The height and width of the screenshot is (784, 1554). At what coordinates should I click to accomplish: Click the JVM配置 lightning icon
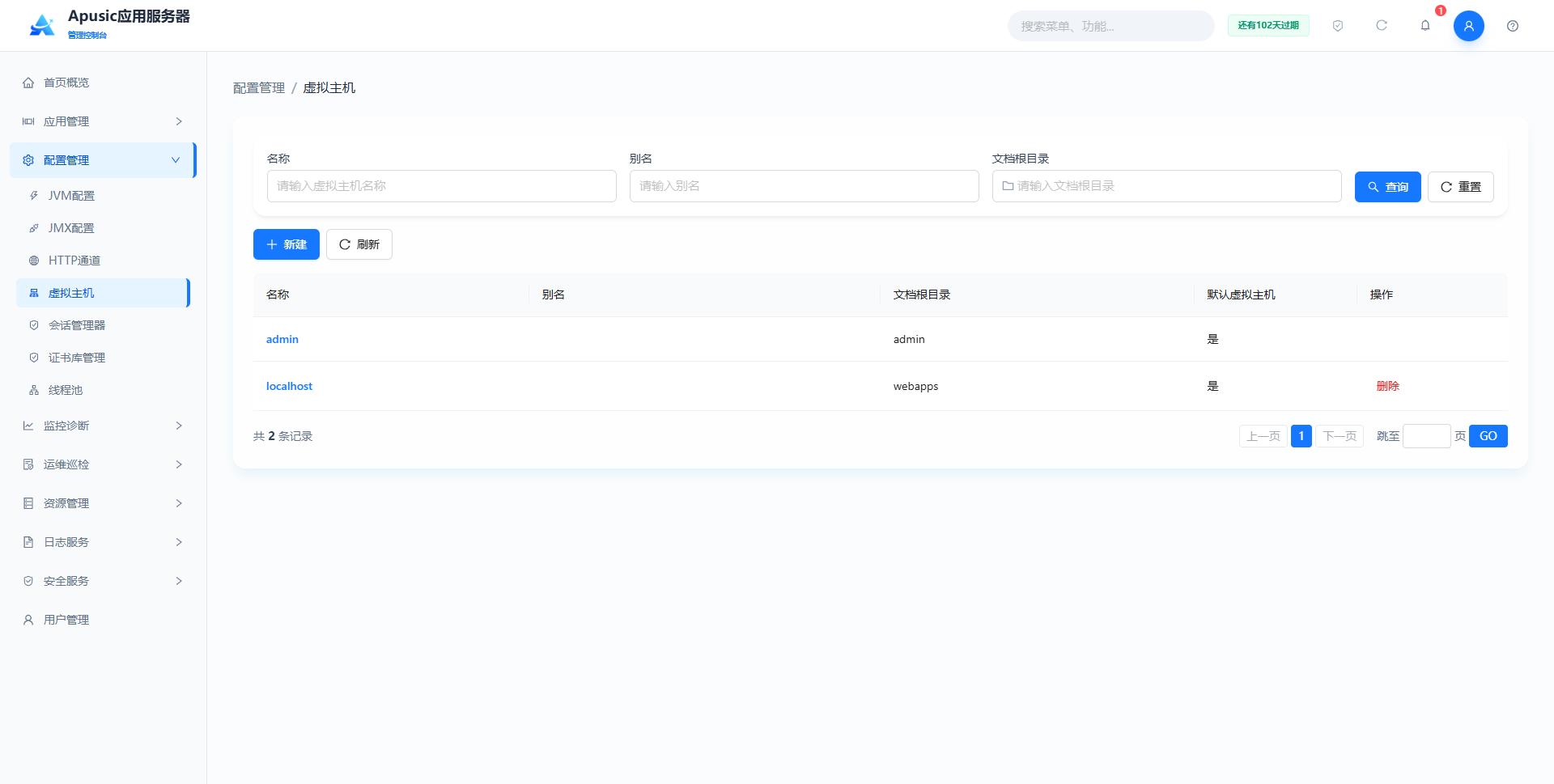tap(34, 196)
